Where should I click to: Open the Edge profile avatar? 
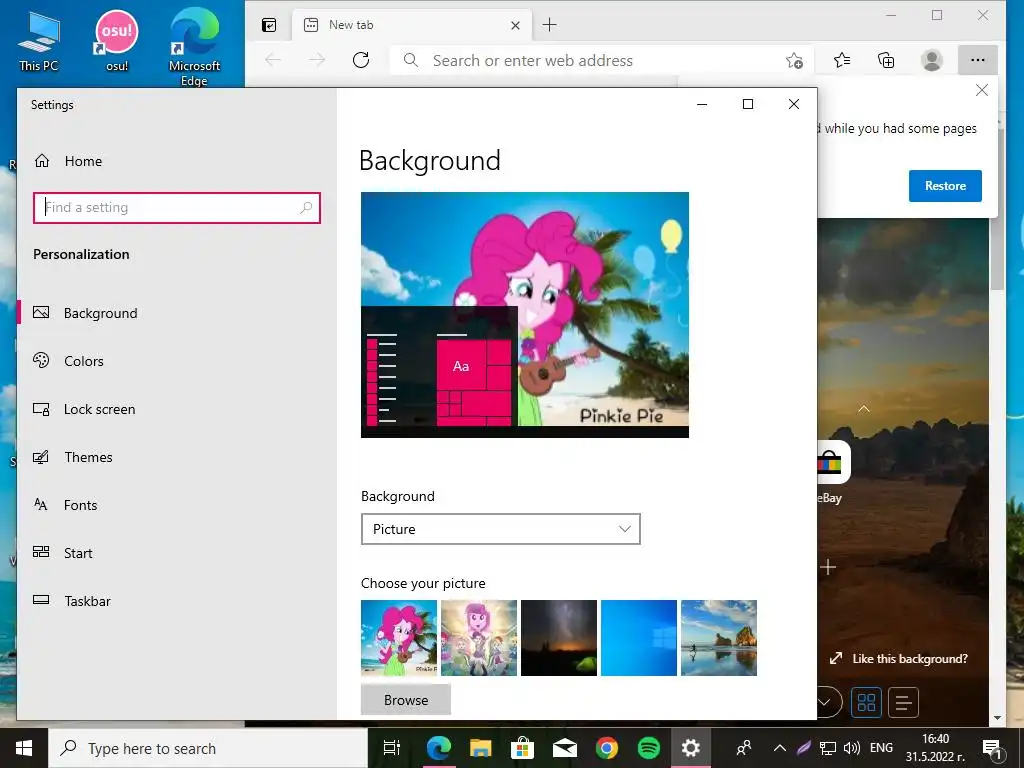click(x=932, y=61)
